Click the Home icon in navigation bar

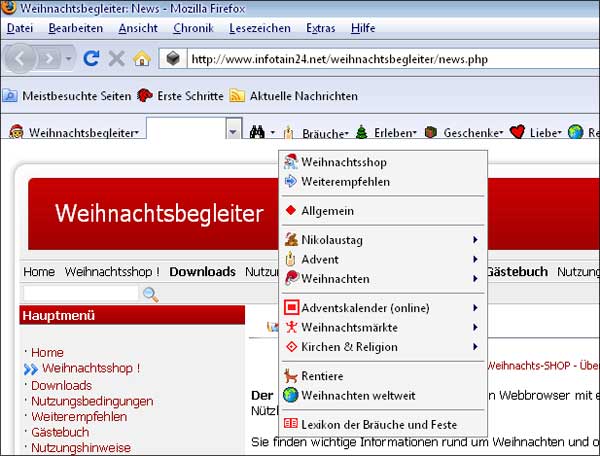coord(142,59)
